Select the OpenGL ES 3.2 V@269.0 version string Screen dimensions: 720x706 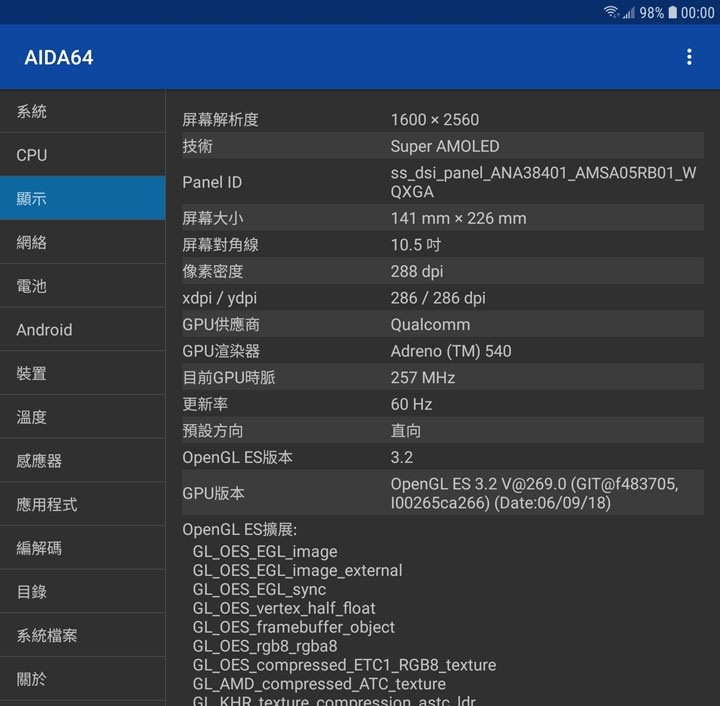pos(534,493)
